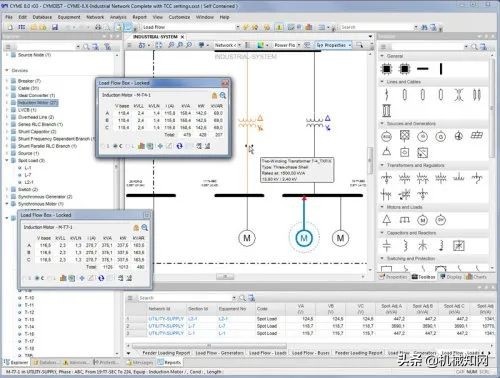
Task: Click the Zoom Extents icon above the diagram
Action: pyautogui.click(x=159, y=45)
